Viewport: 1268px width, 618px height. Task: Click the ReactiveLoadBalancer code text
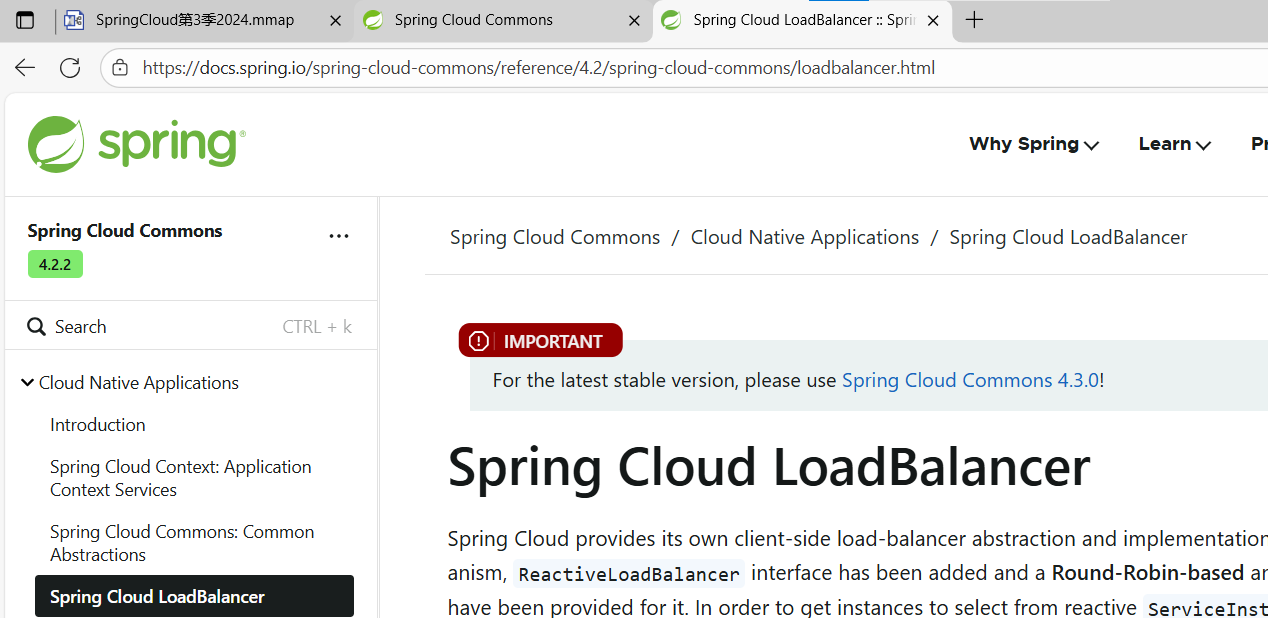[x=629, y=574]
